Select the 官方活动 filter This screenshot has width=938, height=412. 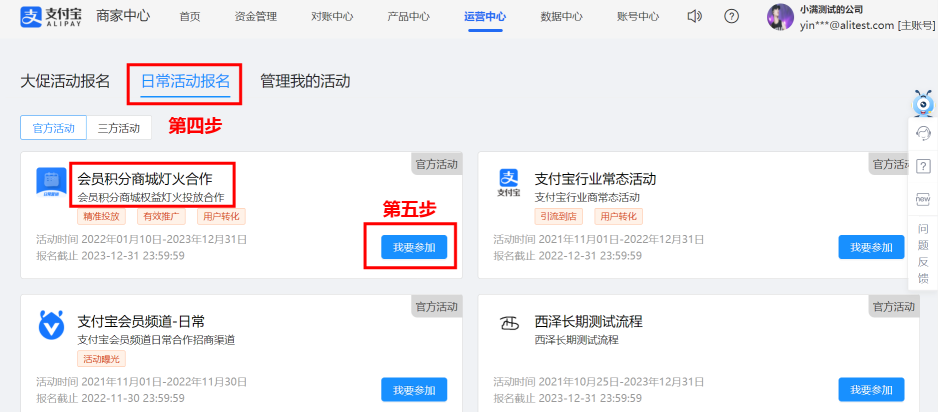coord(54,127)
